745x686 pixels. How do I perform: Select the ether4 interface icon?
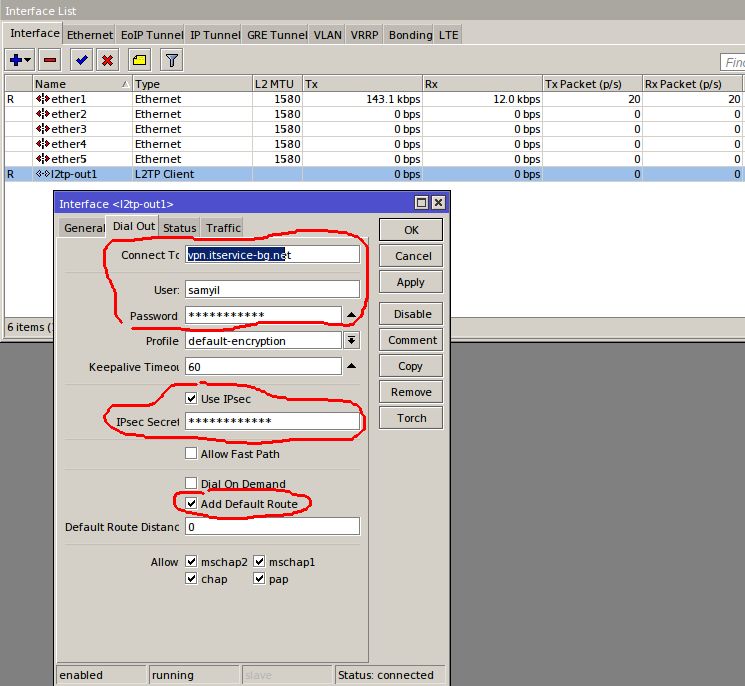tap(43, 144)
